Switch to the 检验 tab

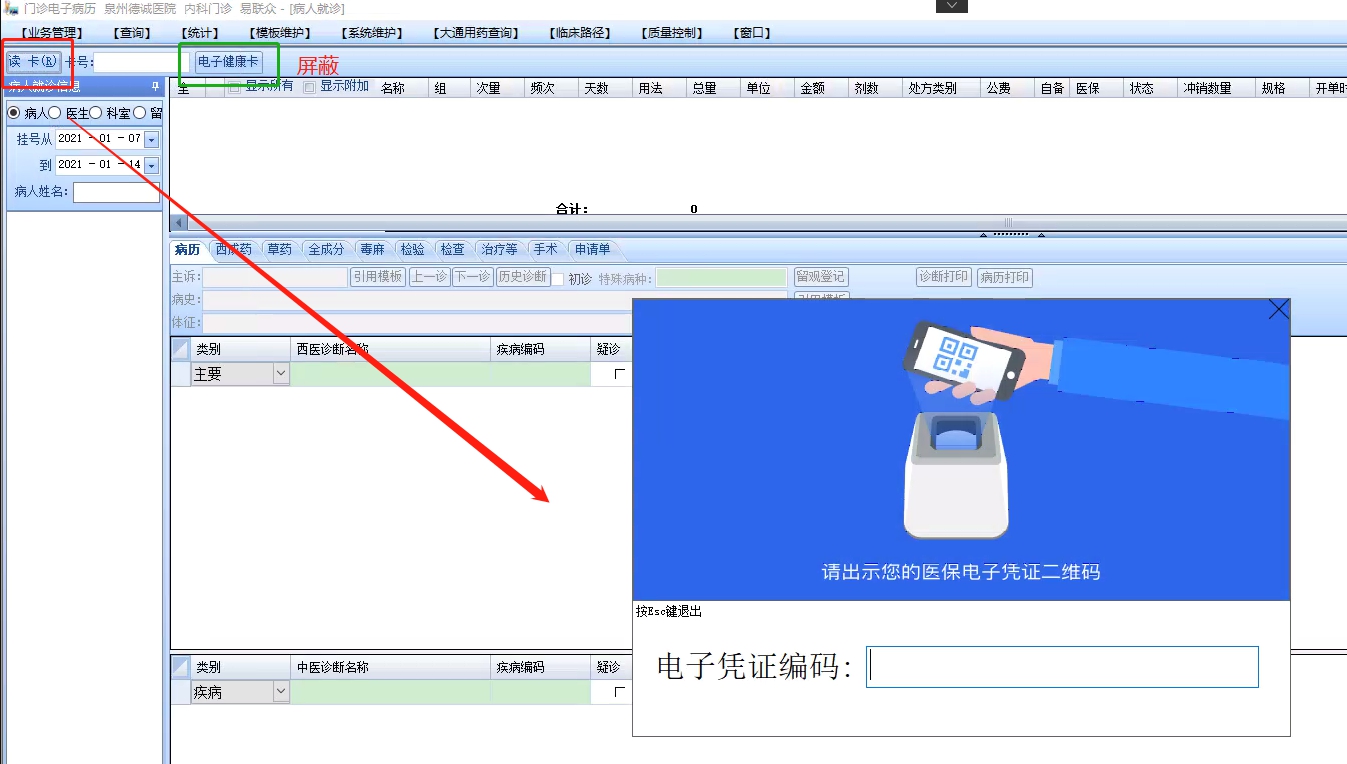[412, 249]
